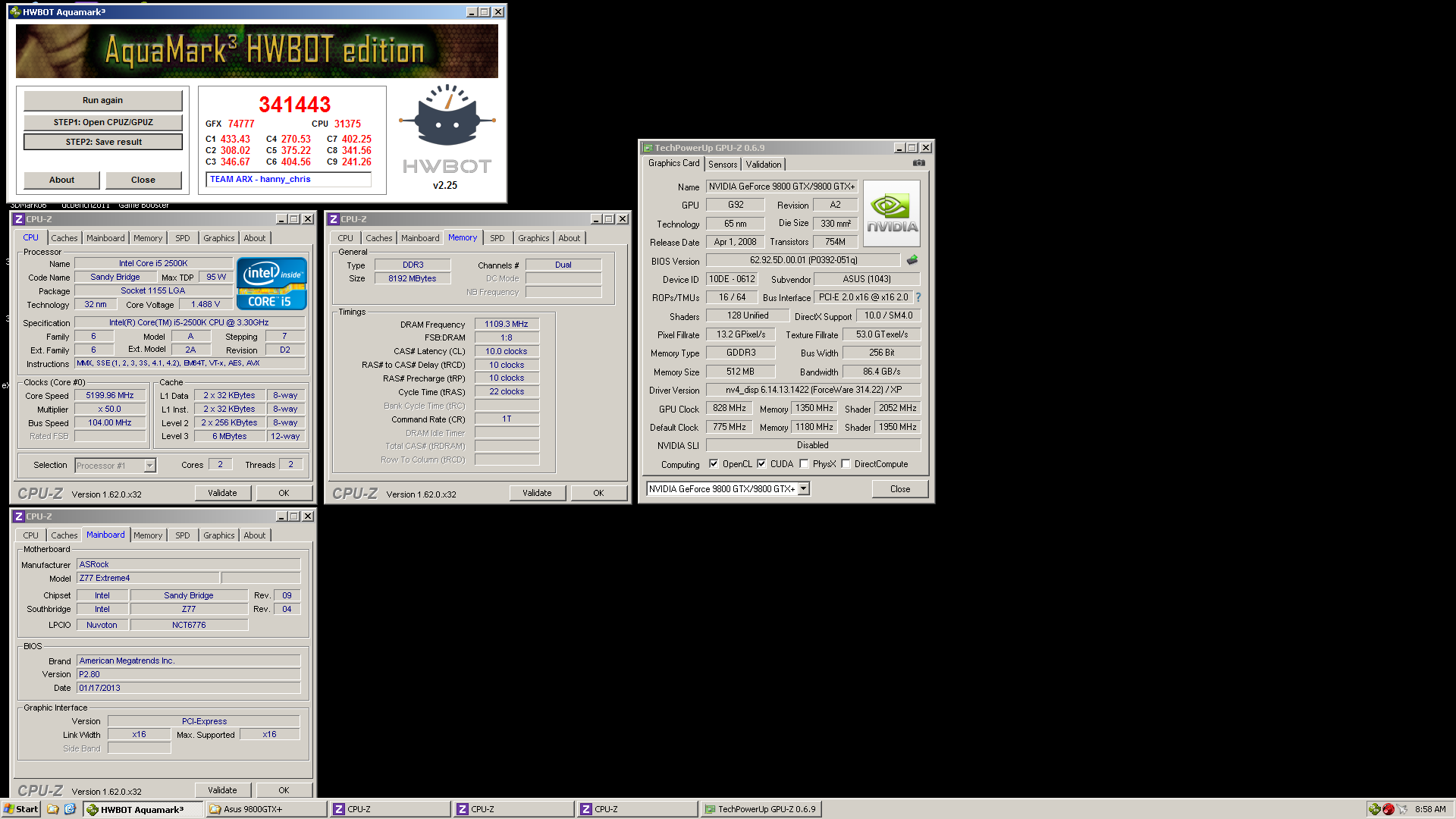The height and width of the screenshot is (819, 1456).
Task: Toggle the CUDA checkbox
Action: (761, 464)
